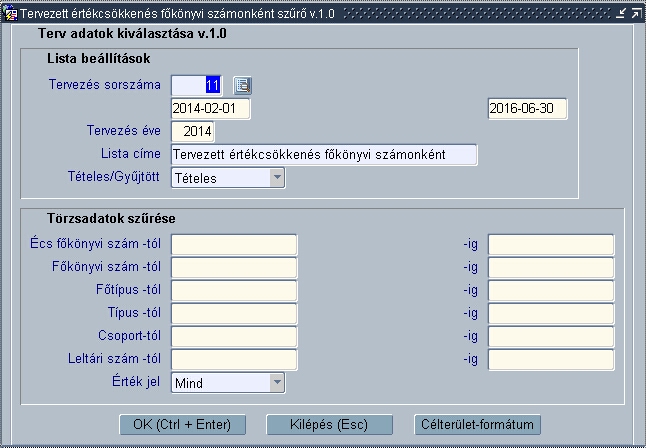Click the end date field 2016-06-30
The height and width of the screenshot is (448, 646).
pos(527,108)
